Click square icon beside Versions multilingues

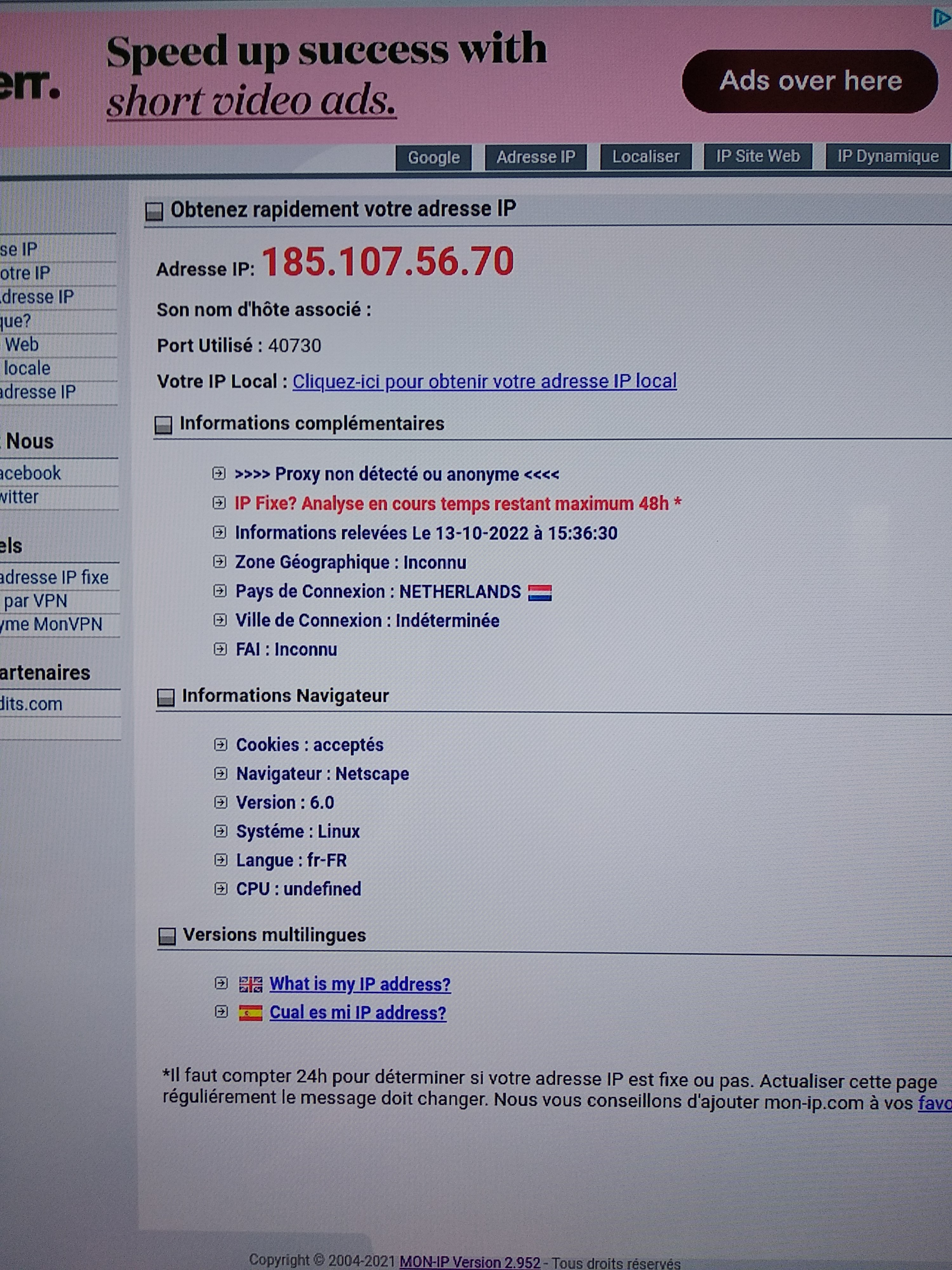click(x=167, y=936)
